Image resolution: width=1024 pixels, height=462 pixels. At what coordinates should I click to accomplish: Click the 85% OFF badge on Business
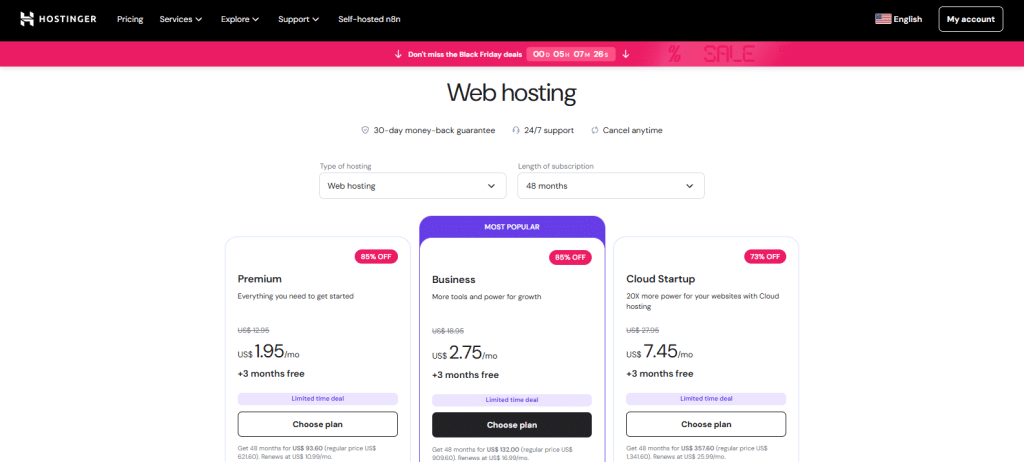coord(570,257)
